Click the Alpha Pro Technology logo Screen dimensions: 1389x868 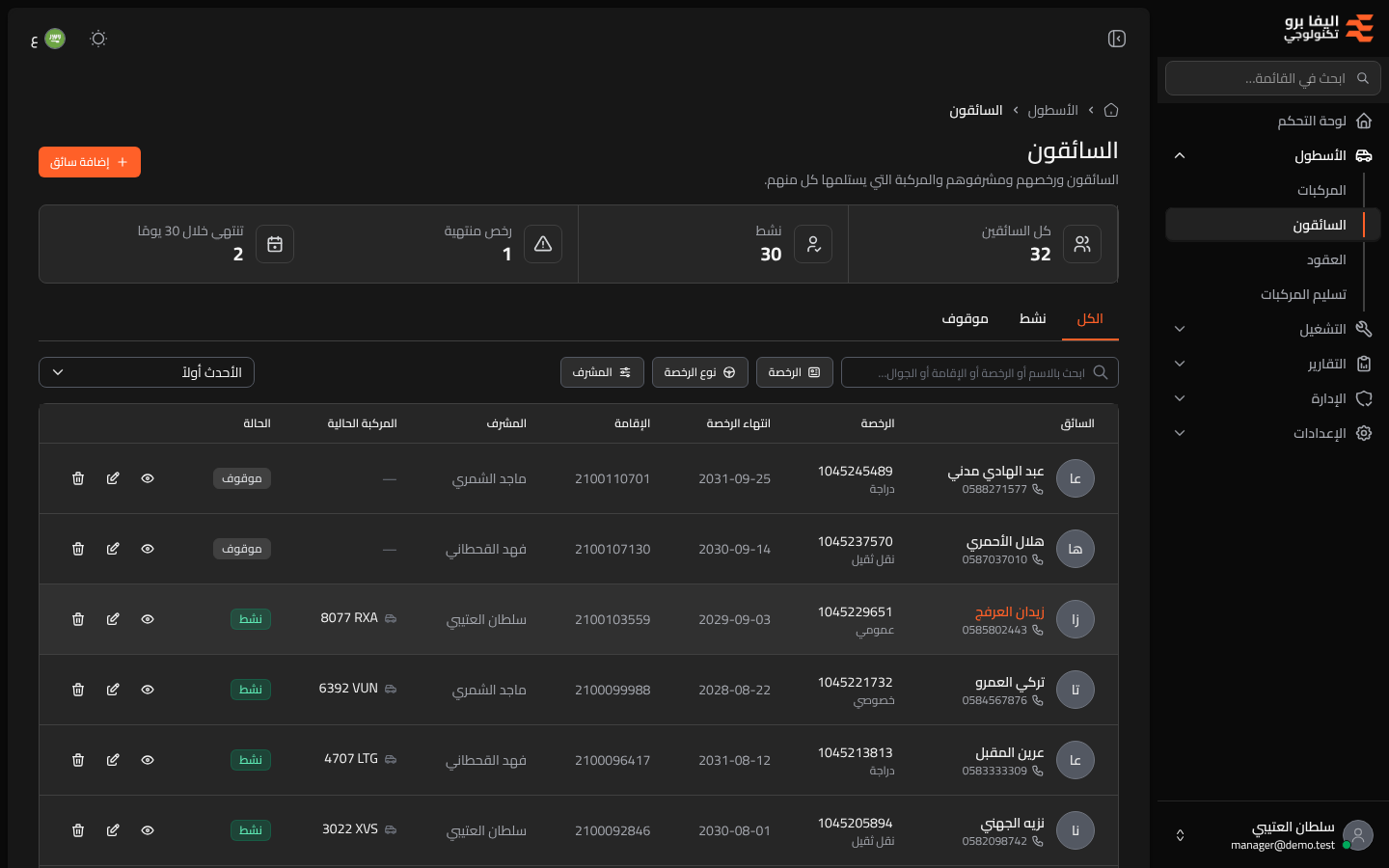pyautogui.click(x=1328, y=28)
